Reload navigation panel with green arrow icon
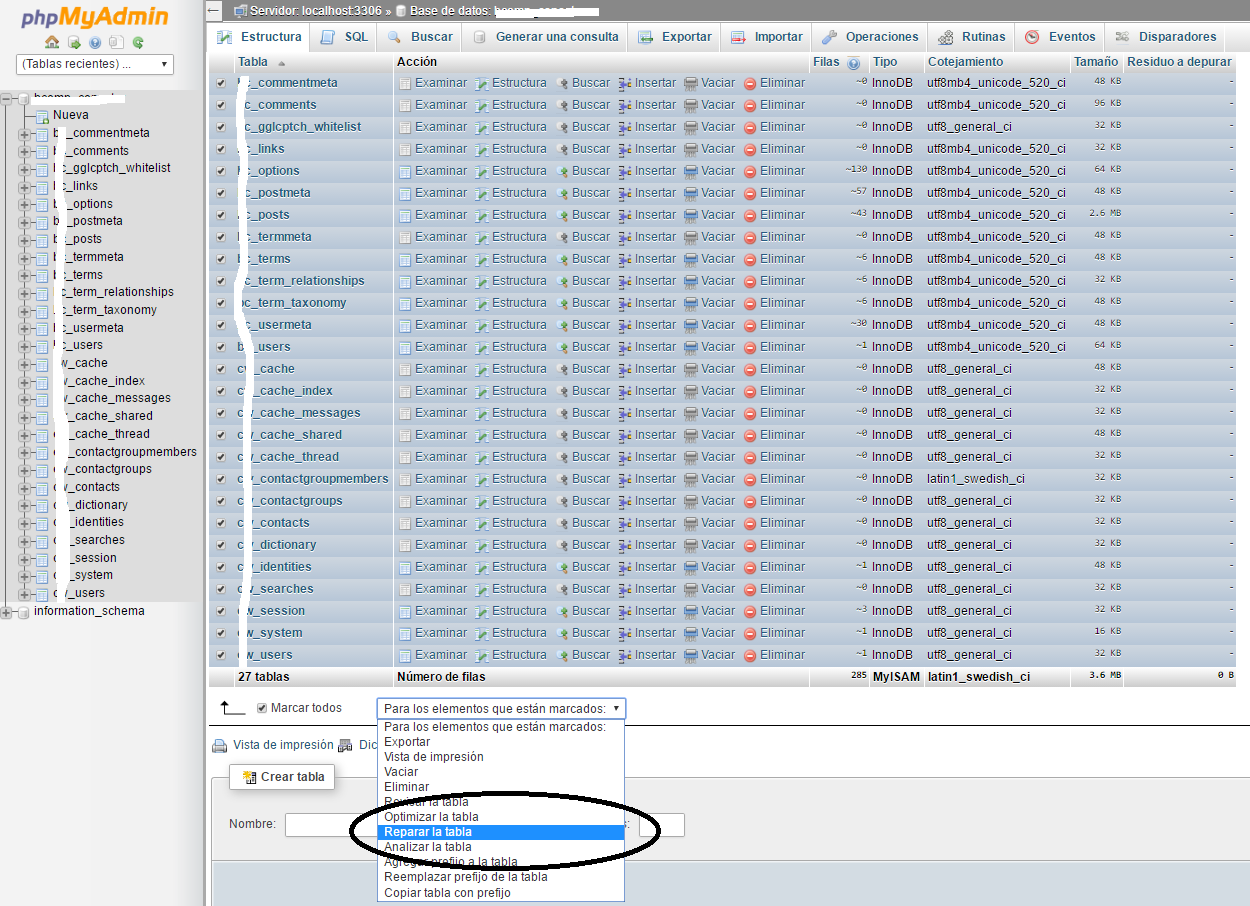 pyautogui.click(x=138, y=43)
